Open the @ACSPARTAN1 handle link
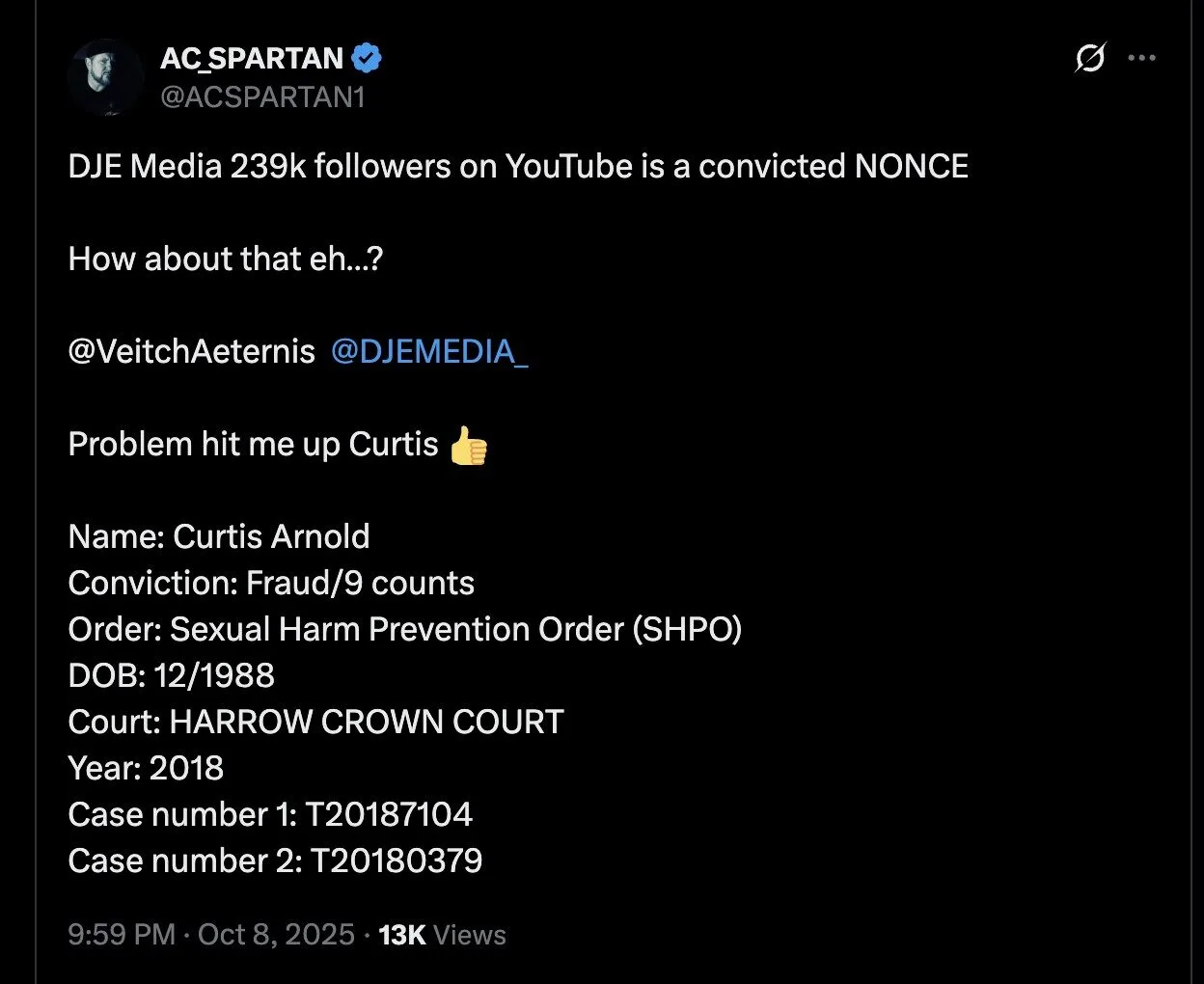This screenshot has height=984, width=1204. [262, 97]
